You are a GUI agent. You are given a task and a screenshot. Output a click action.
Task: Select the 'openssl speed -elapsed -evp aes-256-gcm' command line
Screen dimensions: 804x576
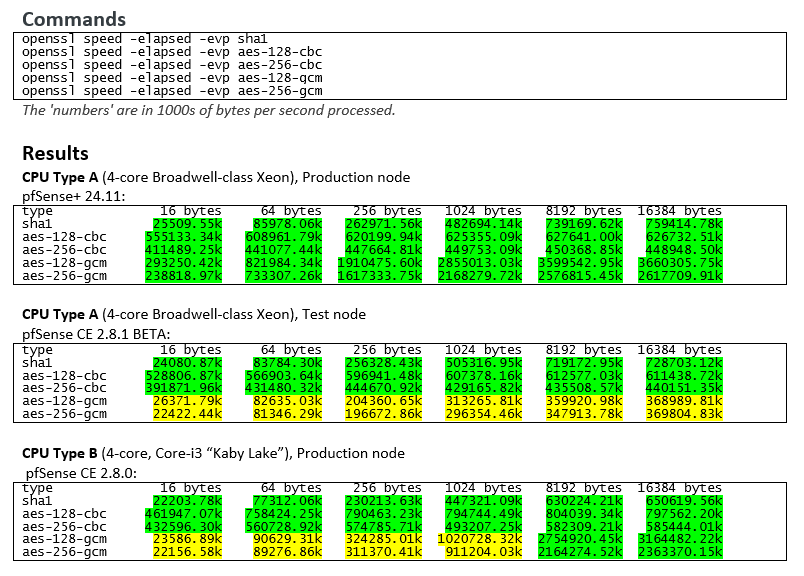tap(172, 91)
